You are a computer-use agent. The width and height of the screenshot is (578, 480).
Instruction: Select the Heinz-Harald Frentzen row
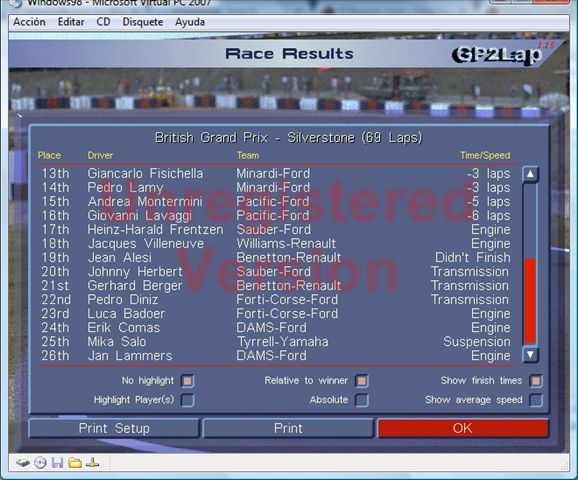[x=276, y=230]
